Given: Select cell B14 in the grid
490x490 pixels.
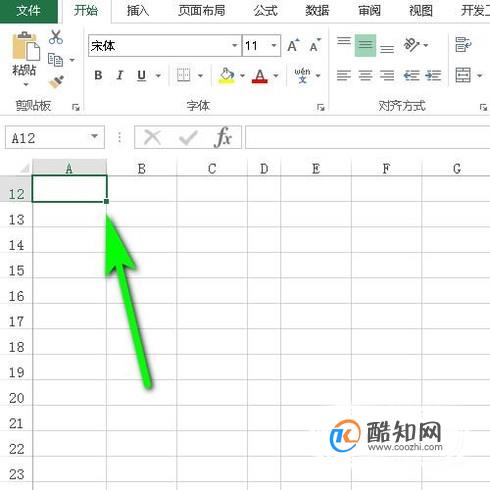Looking at the screenshot, I should pos(142,240).
